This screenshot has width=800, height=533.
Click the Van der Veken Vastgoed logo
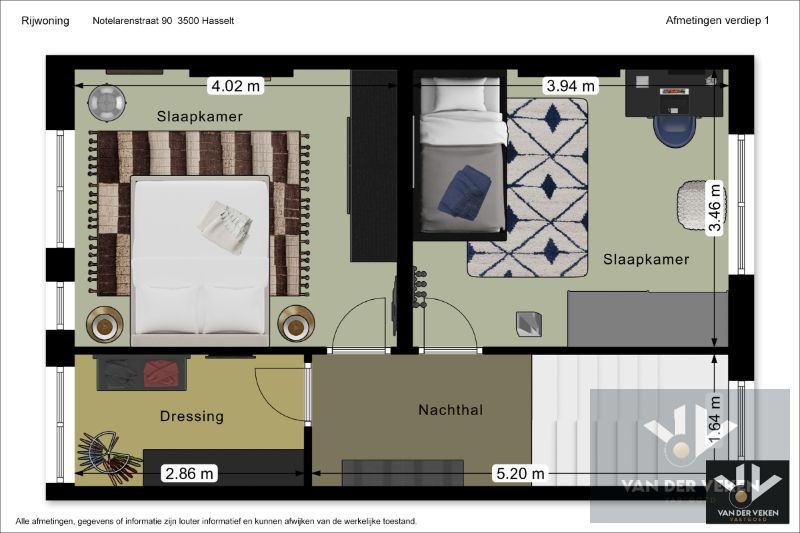[745, 491]
